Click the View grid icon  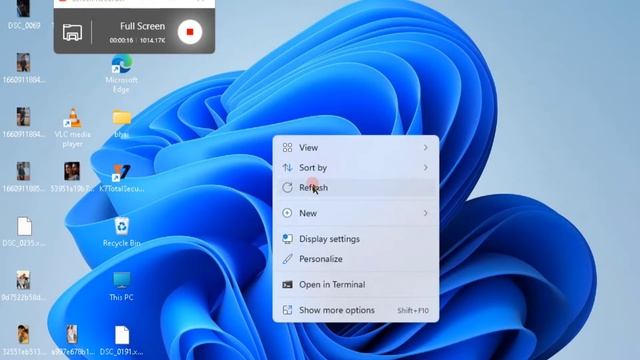[x=287, y=148]
